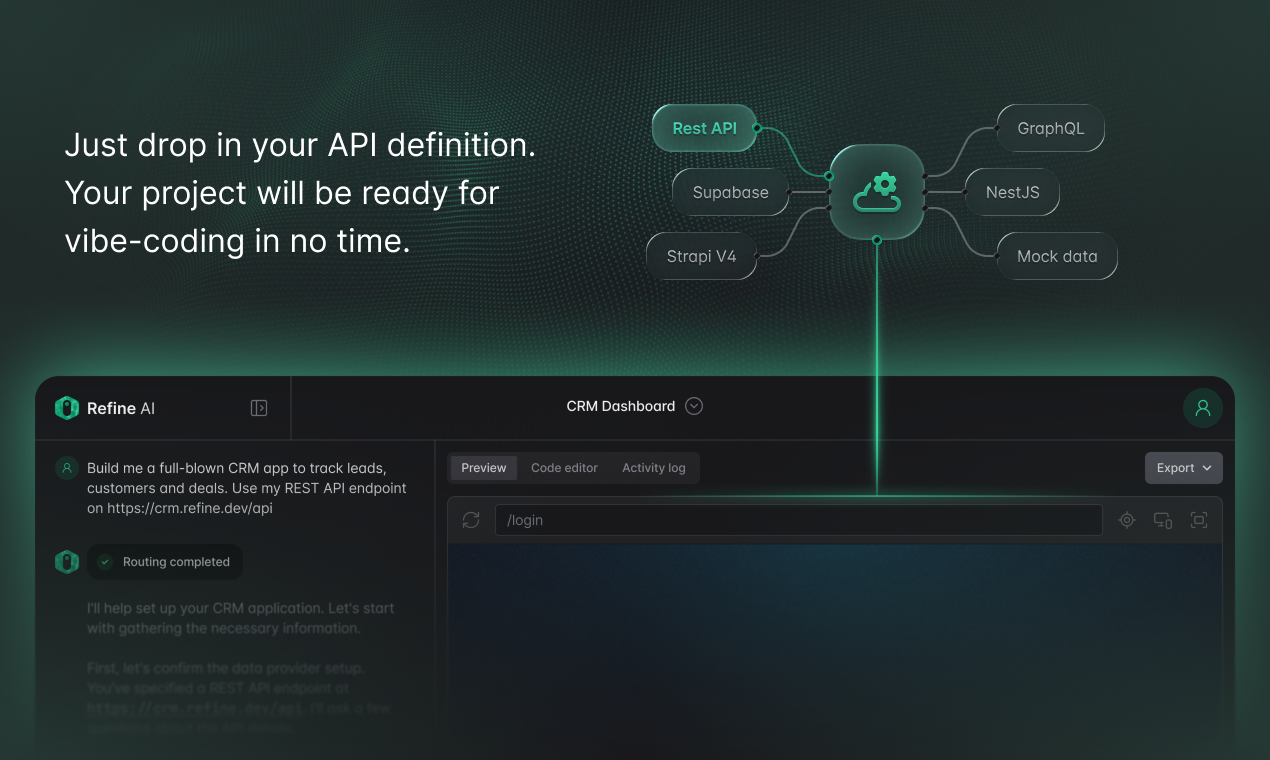Switch to the Code editor tab
This screenshot has height=760, width=1270.
tap(564, 468)
